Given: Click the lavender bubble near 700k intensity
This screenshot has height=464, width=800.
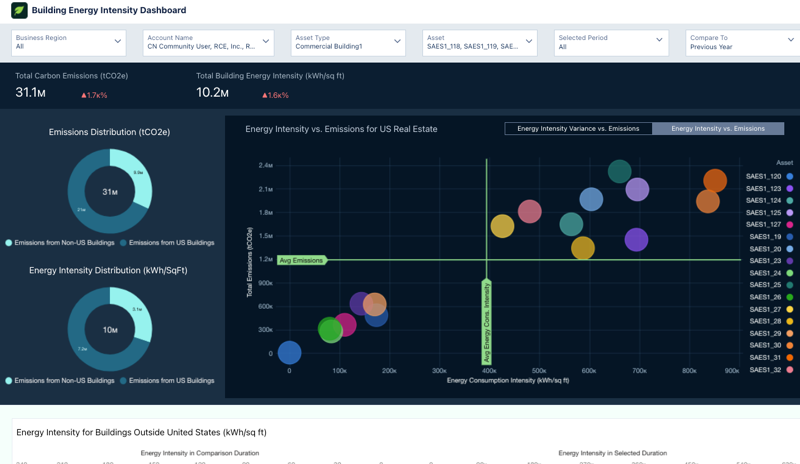Looking at the screenshot, I should pos(637,190).
